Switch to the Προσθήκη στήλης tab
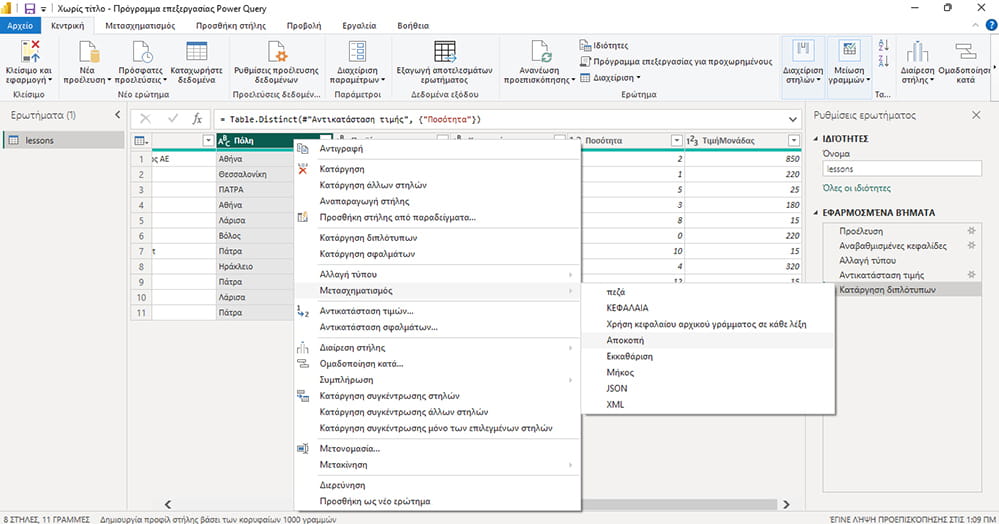This screenshot has height=524, width=999. (x=231, y=25)
